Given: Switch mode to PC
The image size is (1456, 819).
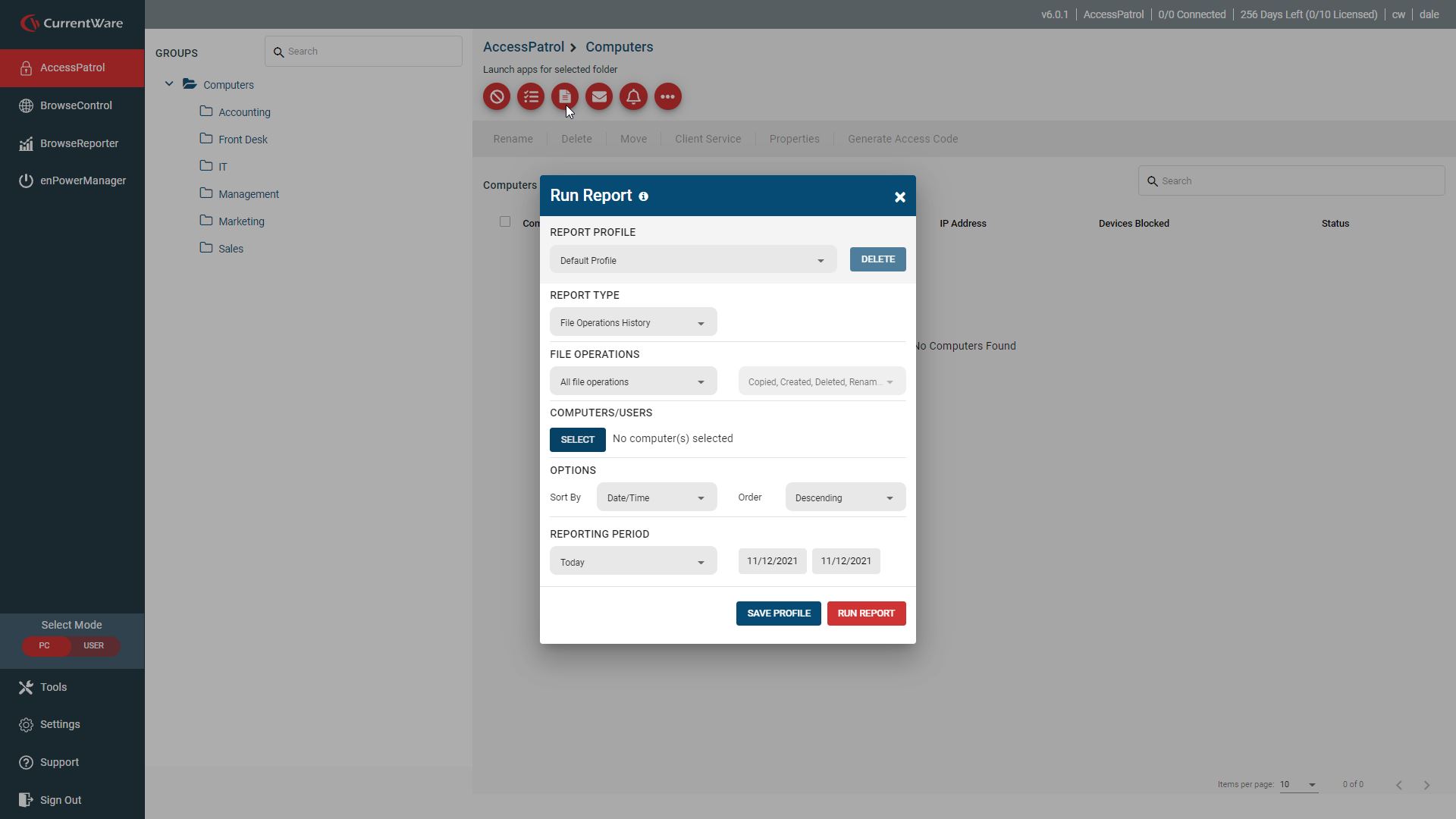Looking at the screenshot, I should 45,646.
